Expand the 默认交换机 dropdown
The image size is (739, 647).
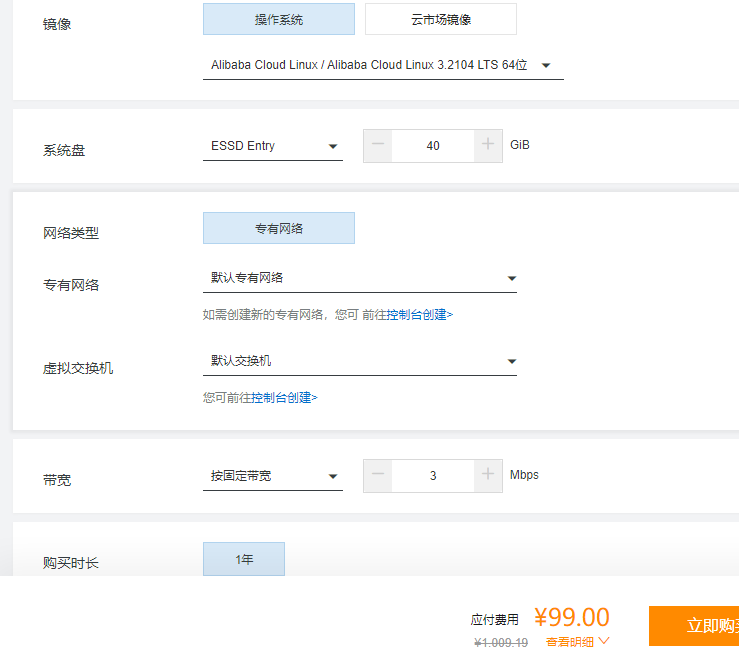tap(359, 361)
